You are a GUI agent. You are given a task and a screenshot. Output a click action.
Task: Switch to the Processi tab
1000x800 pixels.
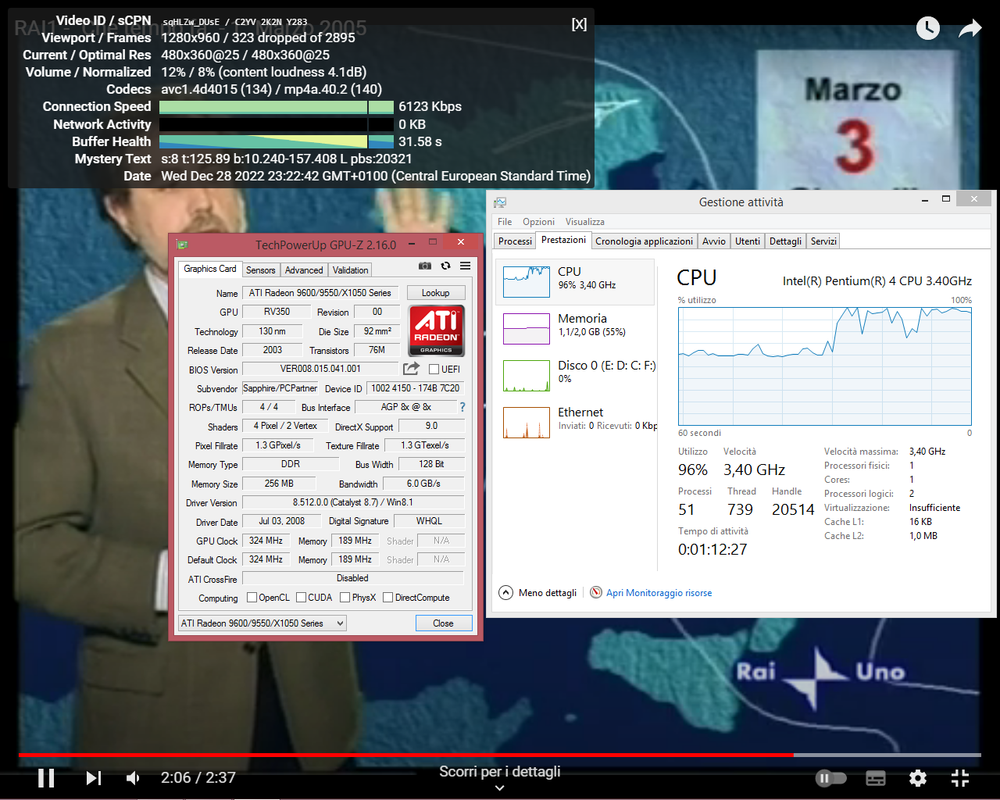click(x=515, y=241)
